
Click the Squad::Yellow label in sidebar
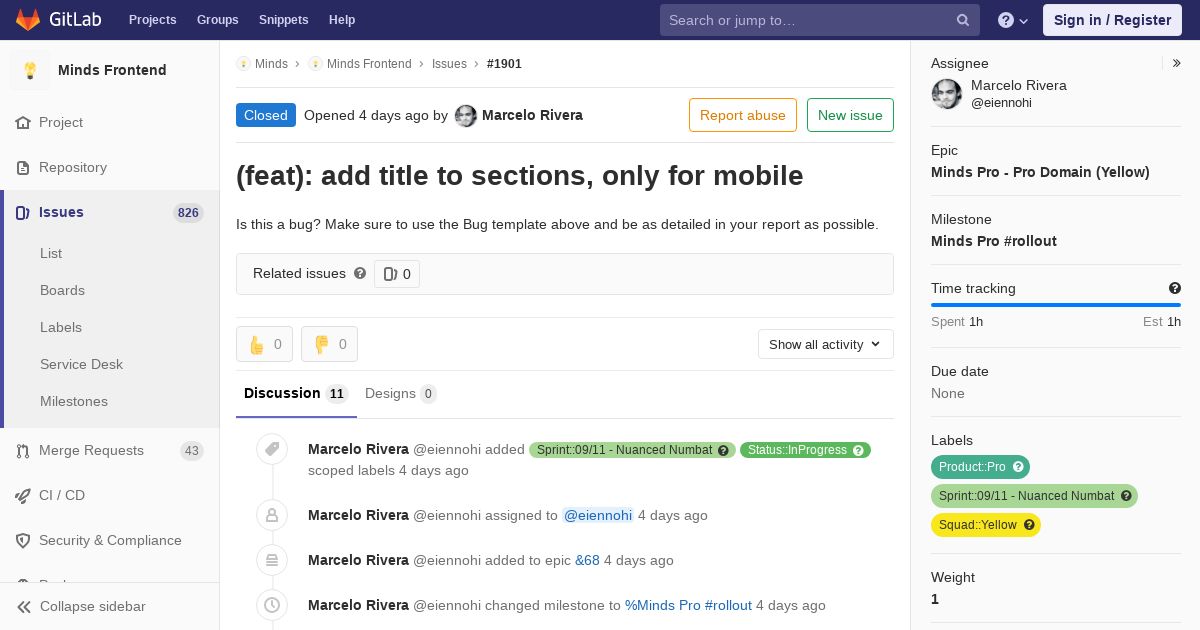click(986, 525)
